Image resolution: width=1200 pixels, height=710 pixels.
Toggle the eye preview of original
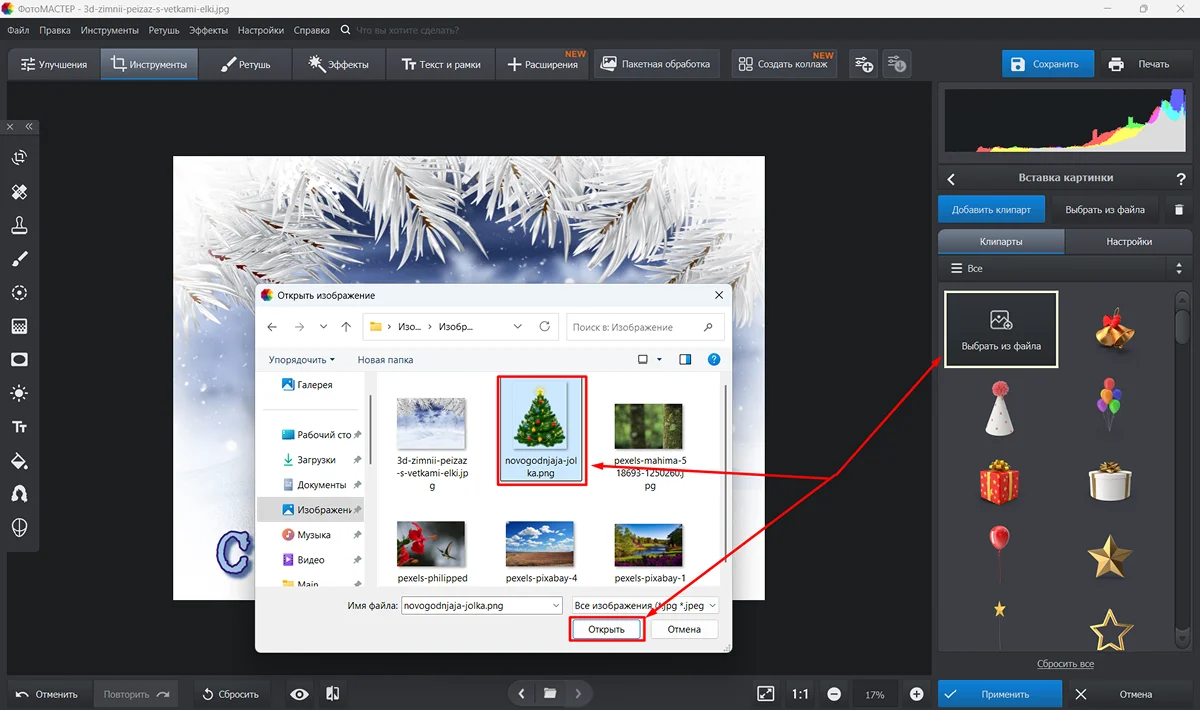pos(298,694)
